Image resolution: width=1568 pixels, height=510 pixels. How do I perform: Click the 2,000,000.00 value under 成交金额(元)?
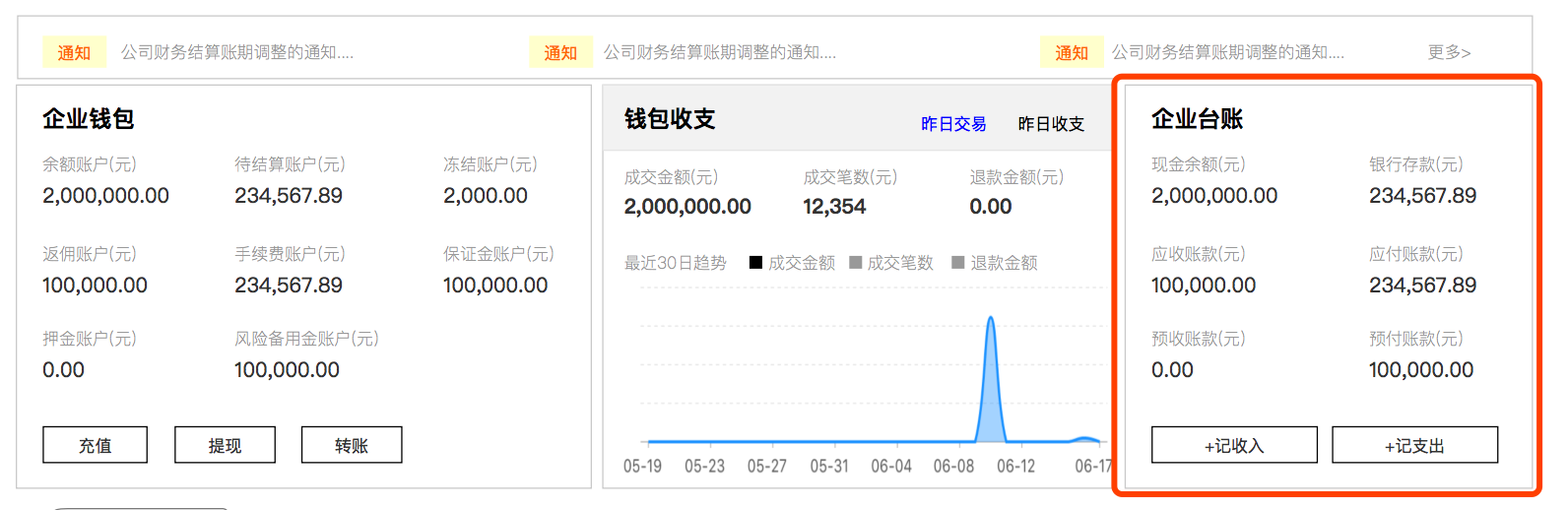click(x=687, y=207)
